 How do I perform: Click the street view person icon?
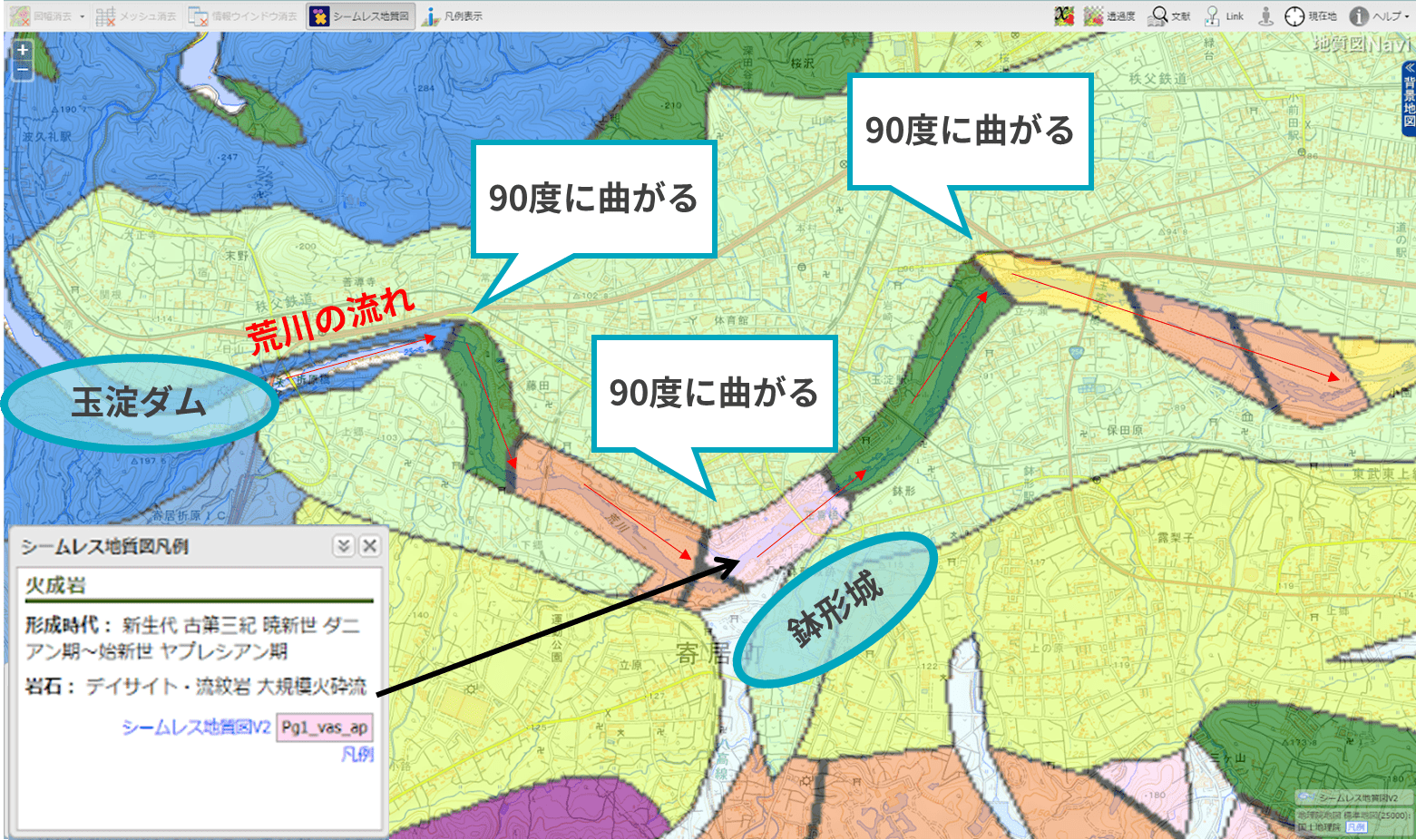pos(1265,16)
